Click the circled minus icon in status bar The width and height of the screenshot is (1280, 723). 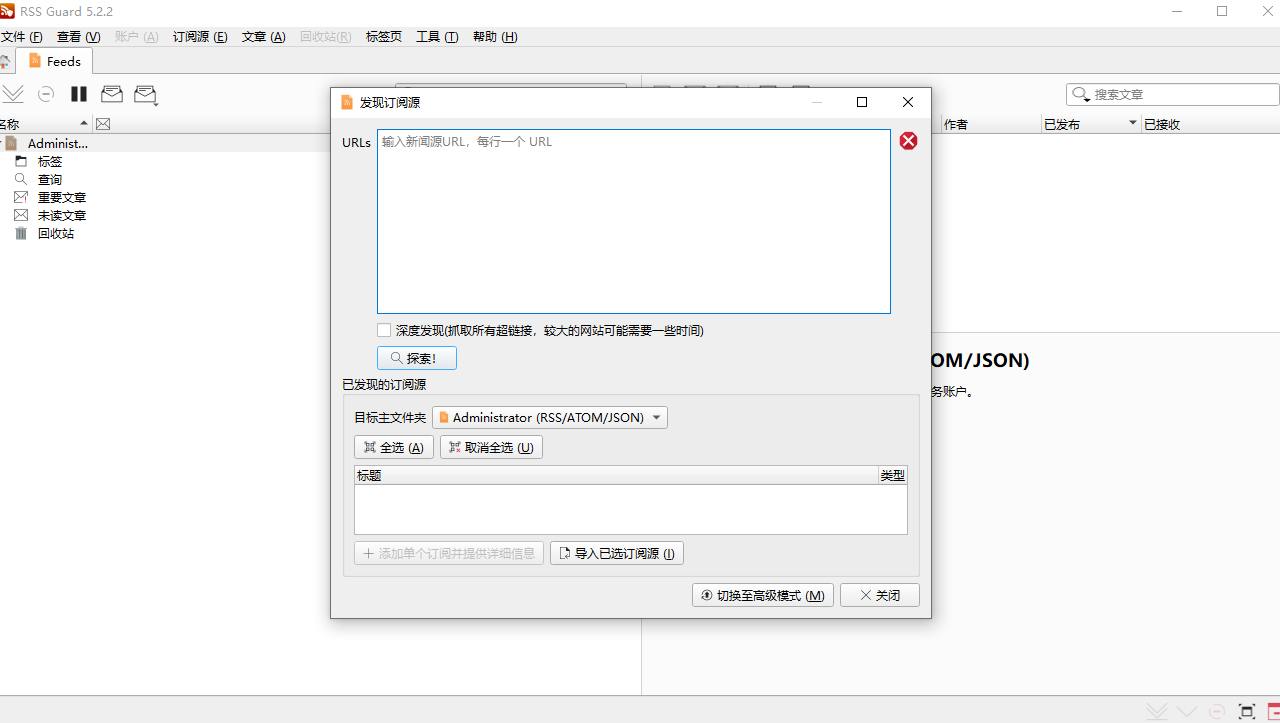1217,711
